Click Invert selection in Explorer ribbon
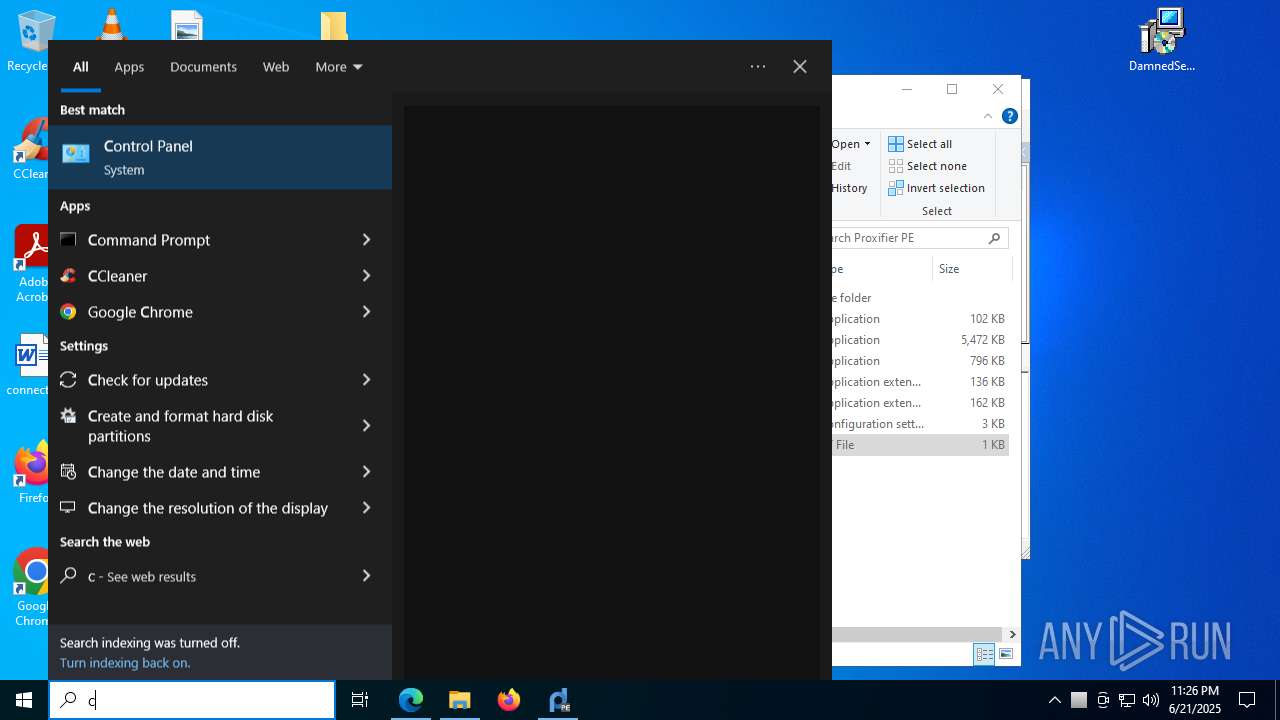Image resolution: width=1280 pixels, height=720 pixels. click(x=936, y=188)
